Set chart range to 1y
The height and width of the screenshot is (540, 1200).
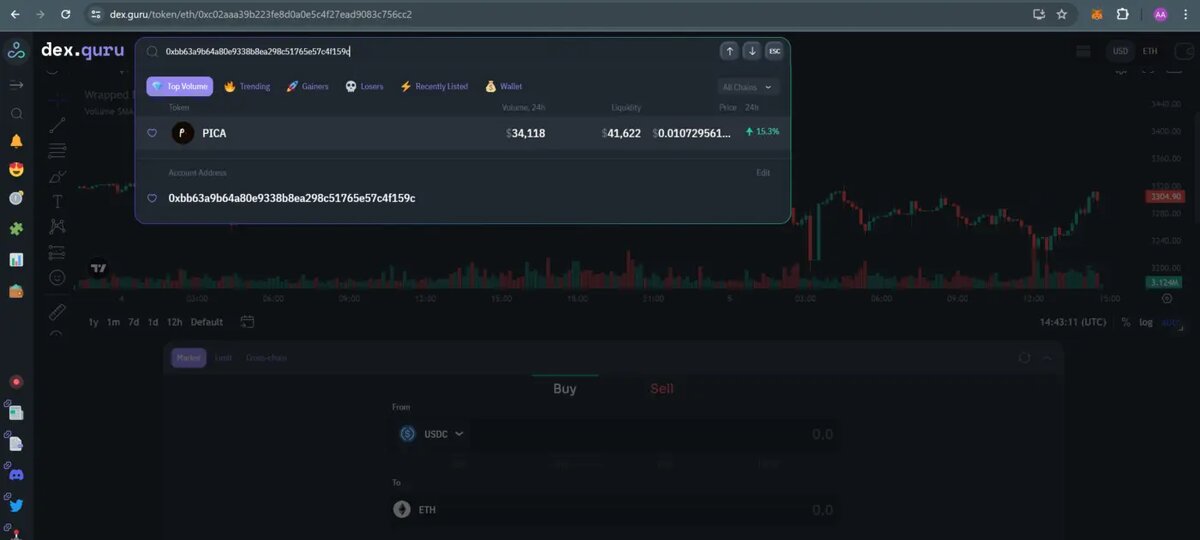[x=93, y=322]
